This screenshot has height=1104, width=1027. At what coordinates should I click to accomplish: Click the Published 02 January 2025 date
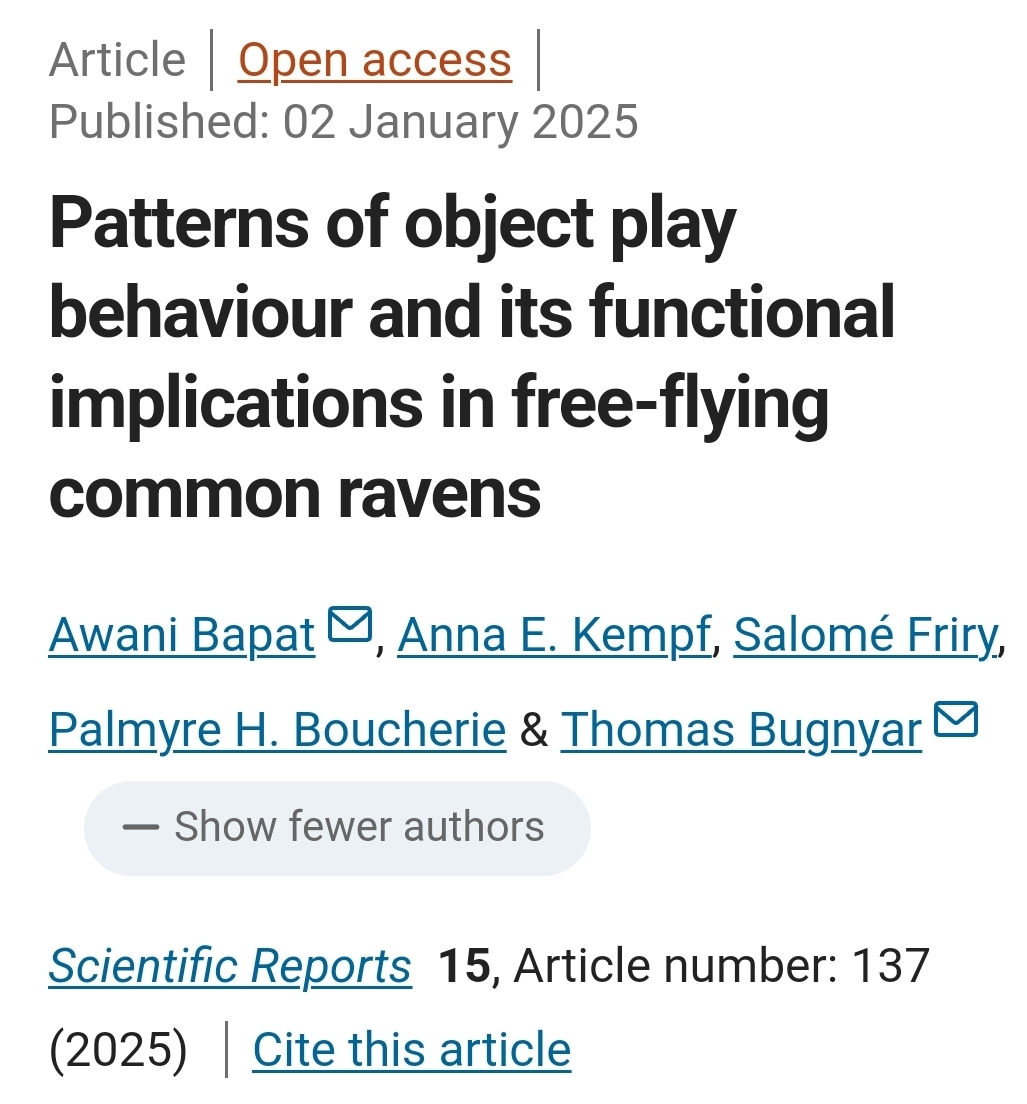[x=343, y=122]
